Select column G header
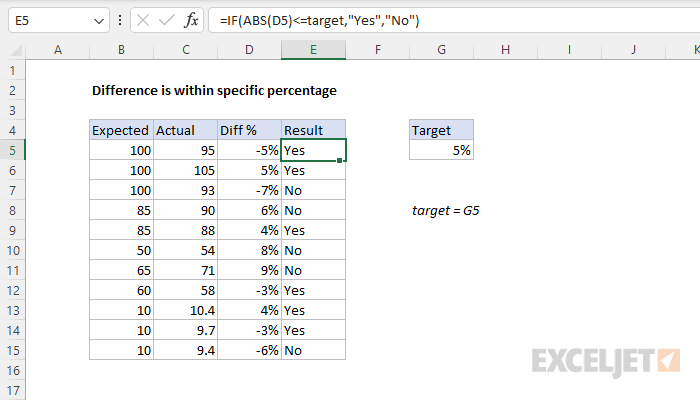 coord(441,49)
